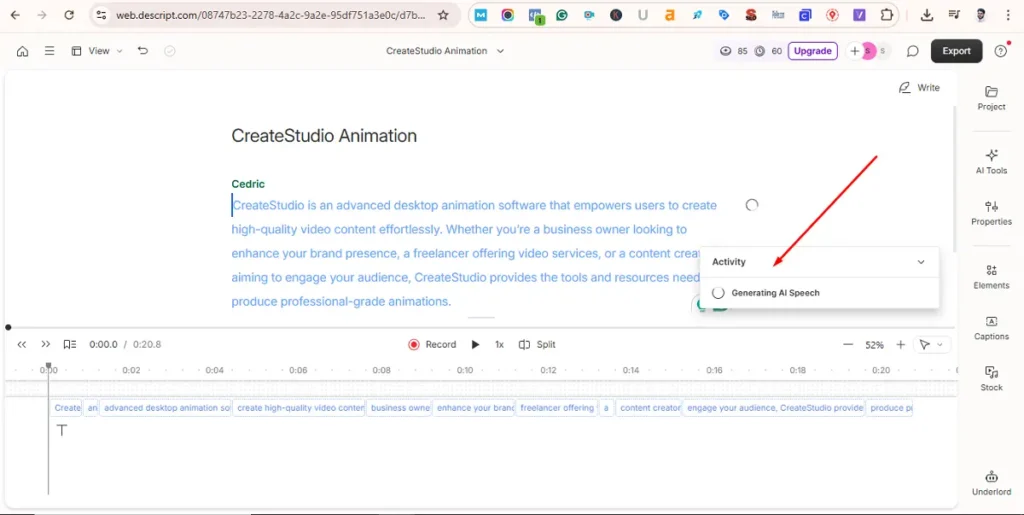
Task: Select the 'engage your audience' timeline clip
Action: (x=775, y=408)
